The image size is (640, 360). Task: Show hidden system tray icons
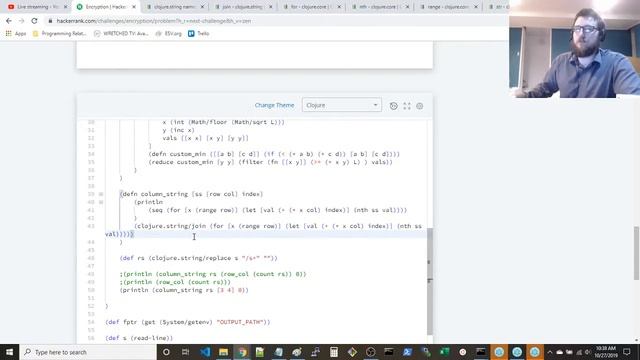(x=550, y=352)
